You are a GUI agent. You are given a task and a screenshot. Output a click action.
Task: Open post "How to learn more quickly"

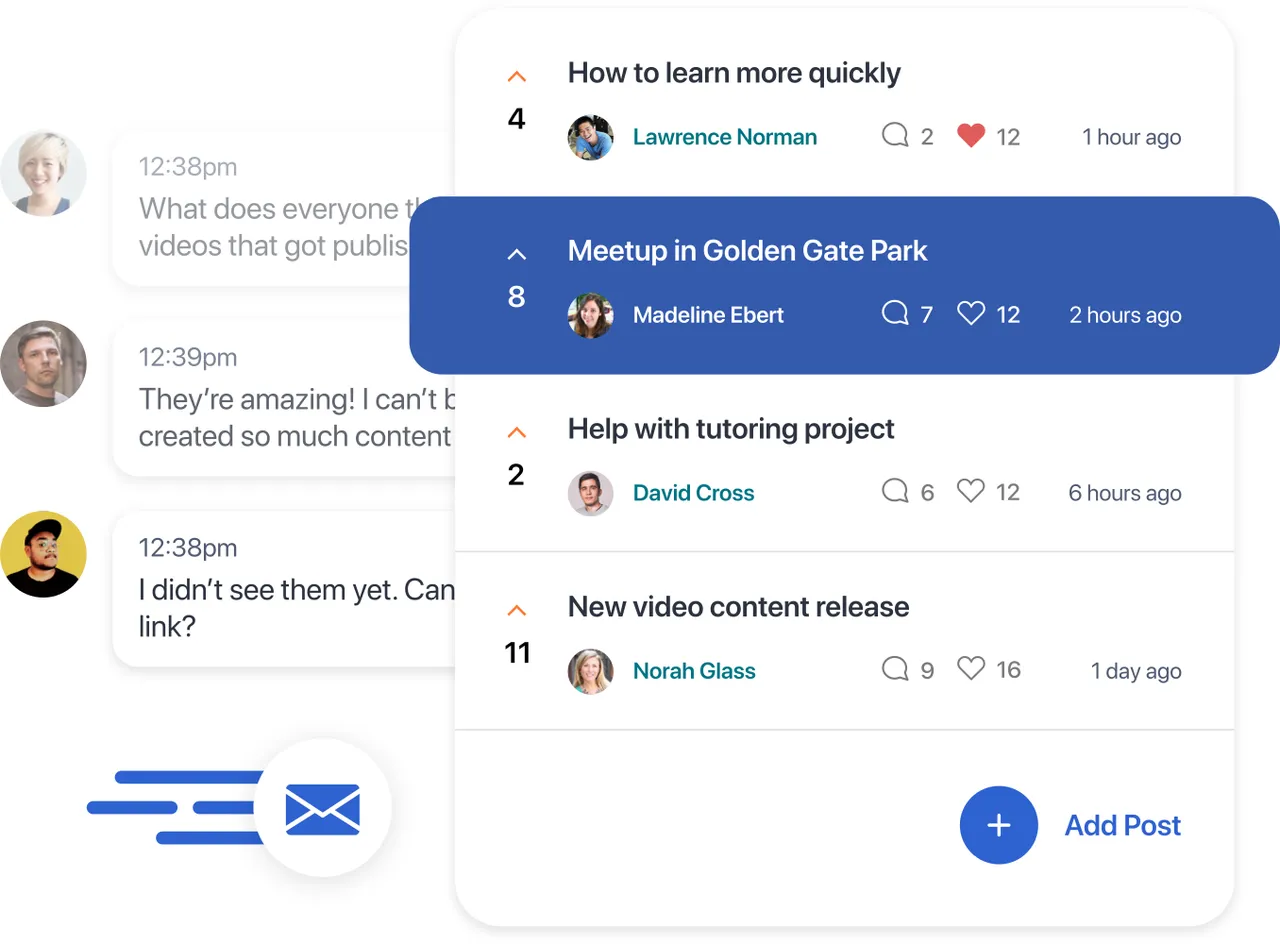click(734, 73)
